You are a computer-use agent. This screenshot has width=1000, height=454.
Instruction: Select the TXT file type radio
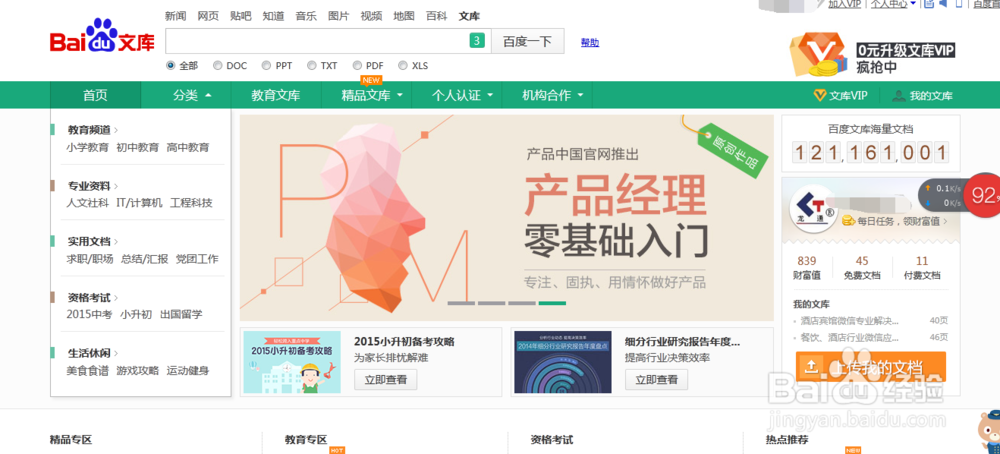[x=312, y=65]
